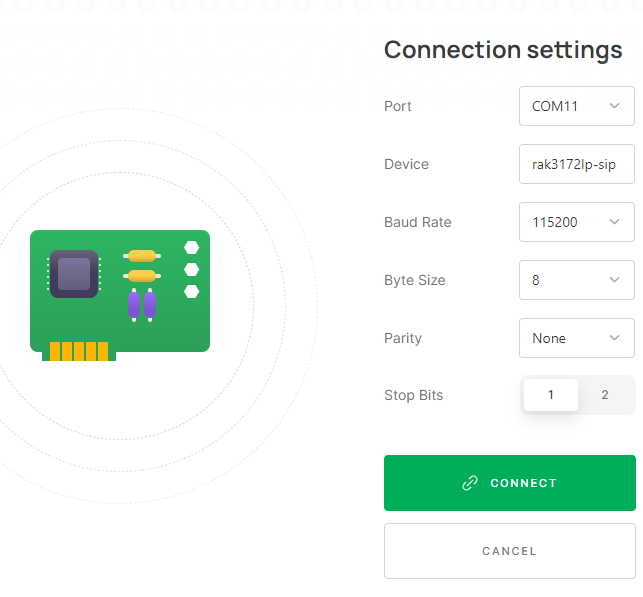Click the chain-link icon on the Connect button
Image resolution: width=643 pixels, height=597 pixels.
coord(469,483)
